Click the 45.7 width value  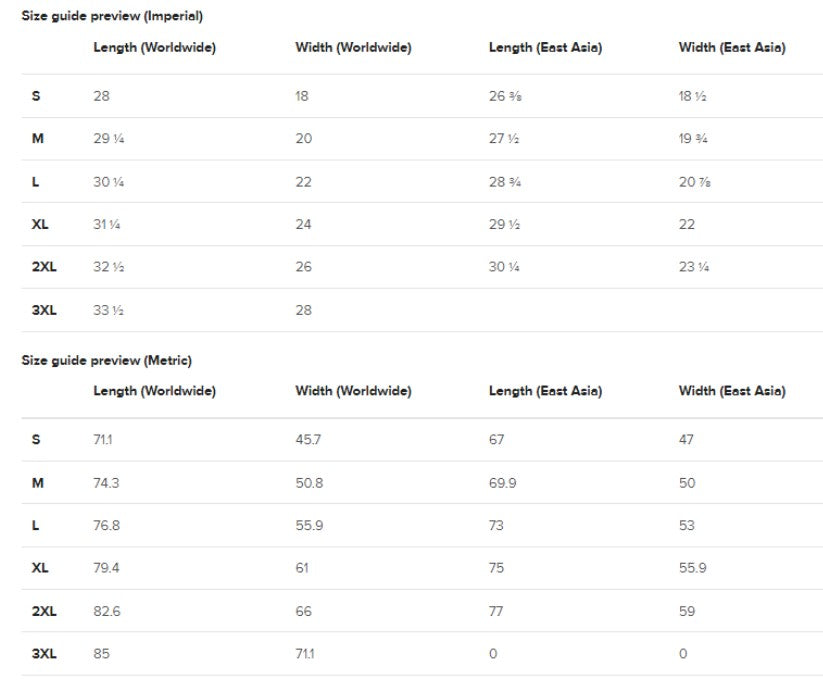pos(308,439)
